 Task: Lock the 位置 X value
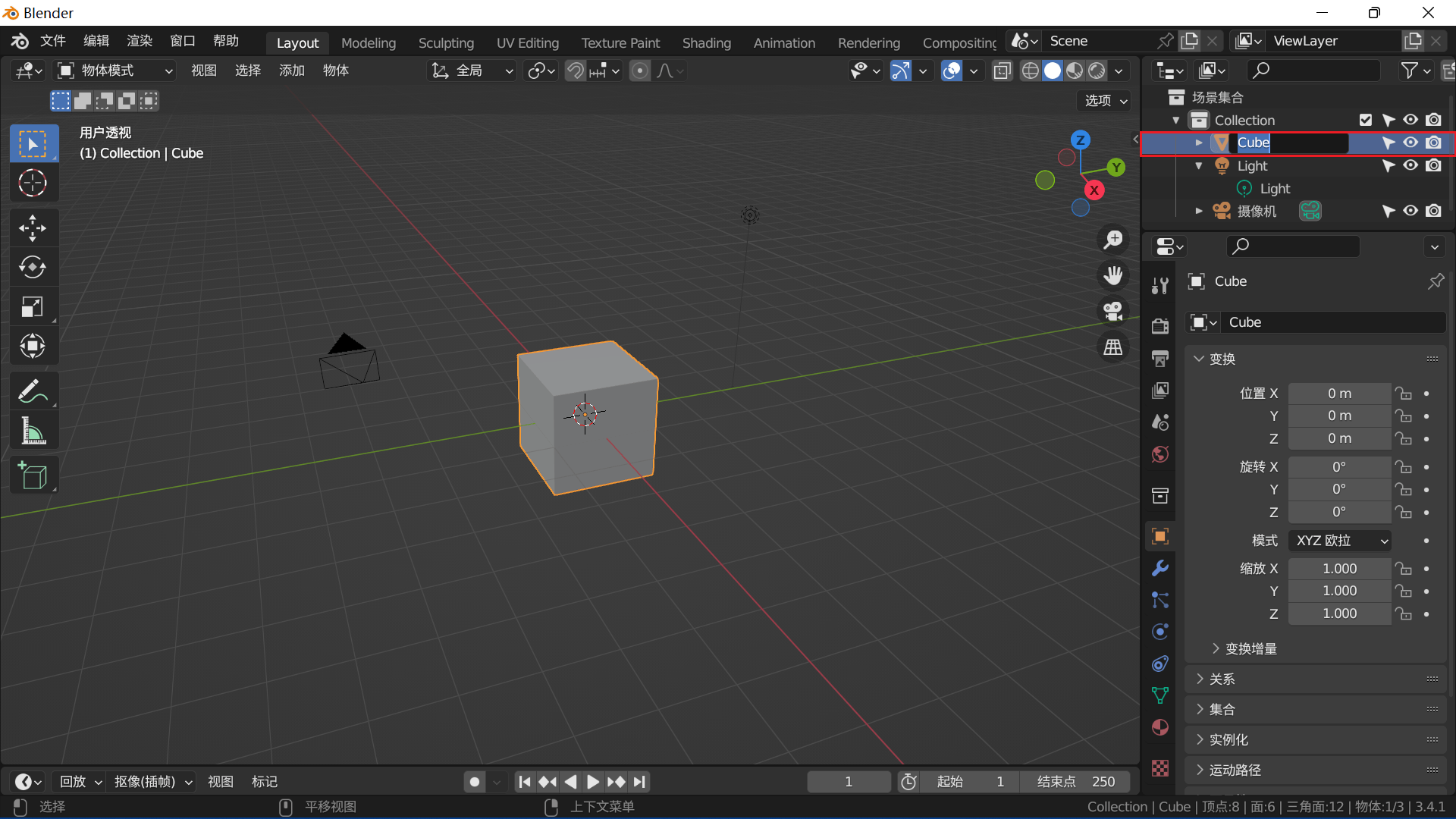tap(1404, 394)
